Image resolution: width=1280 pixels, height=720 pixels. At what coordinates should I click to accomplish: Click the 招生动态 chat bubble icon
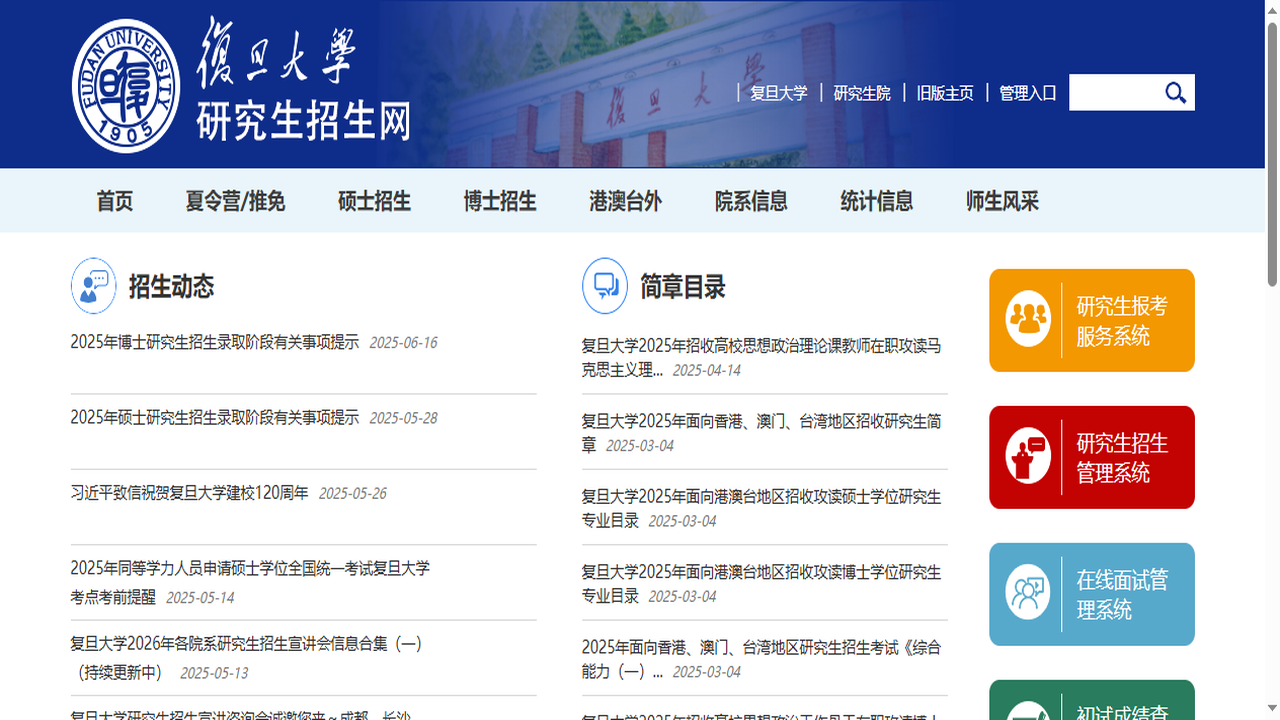93,285
